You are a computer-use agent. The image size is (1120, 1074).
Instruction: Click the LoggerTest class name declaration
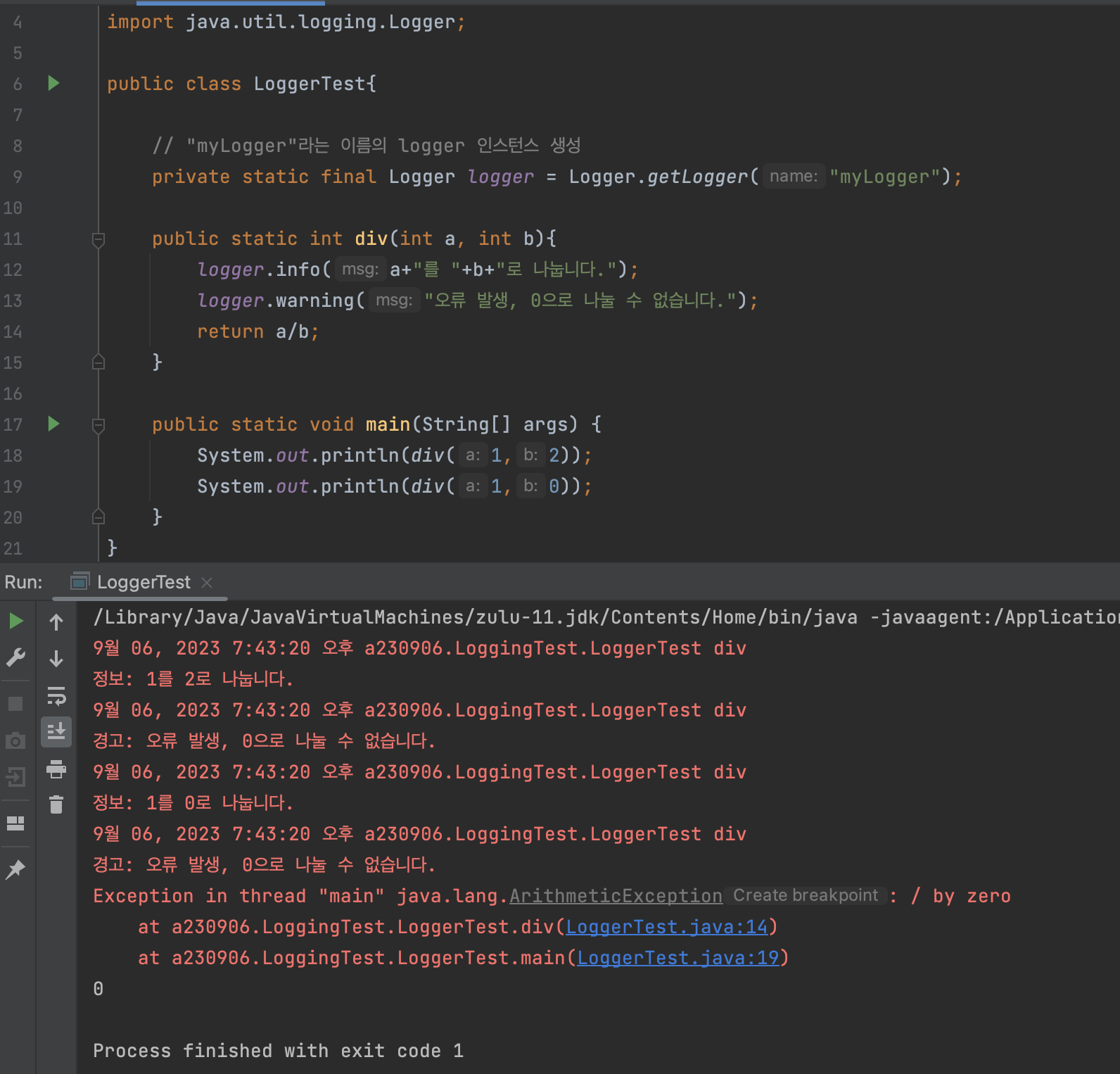coord(310,84)
